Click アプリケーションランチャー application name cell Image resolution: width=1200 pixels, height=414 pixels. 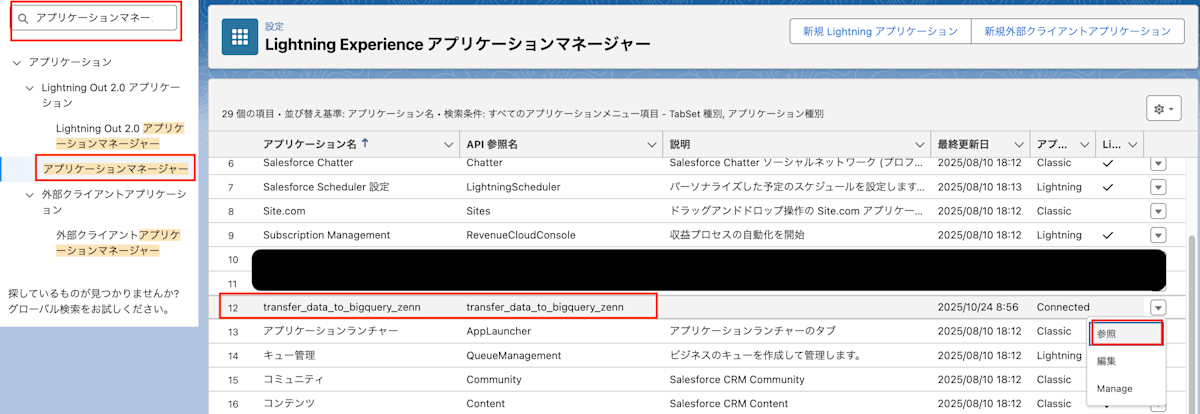point(330,331)
